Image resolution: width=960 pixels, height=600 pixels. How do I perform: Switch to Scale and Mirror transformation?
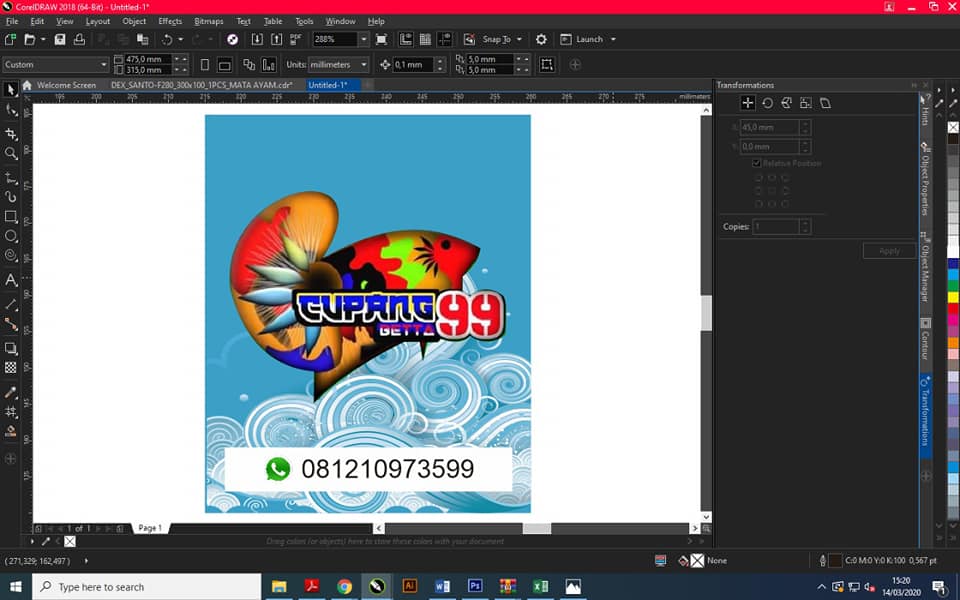(787, 103)
